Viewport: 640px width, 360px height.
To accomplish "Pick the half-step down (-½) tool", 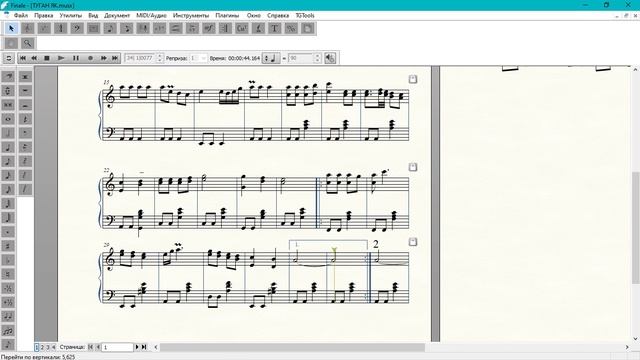I will pyautogui.click(x=8, y=288).
